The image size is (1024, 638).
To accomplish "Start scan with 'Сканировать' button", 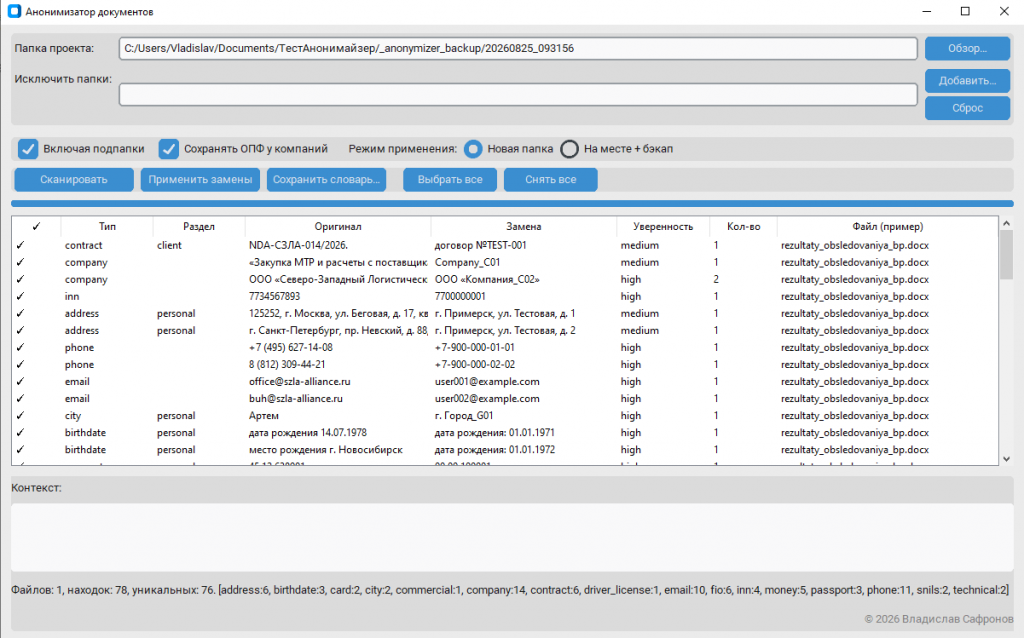I will [x=74, y=180].
